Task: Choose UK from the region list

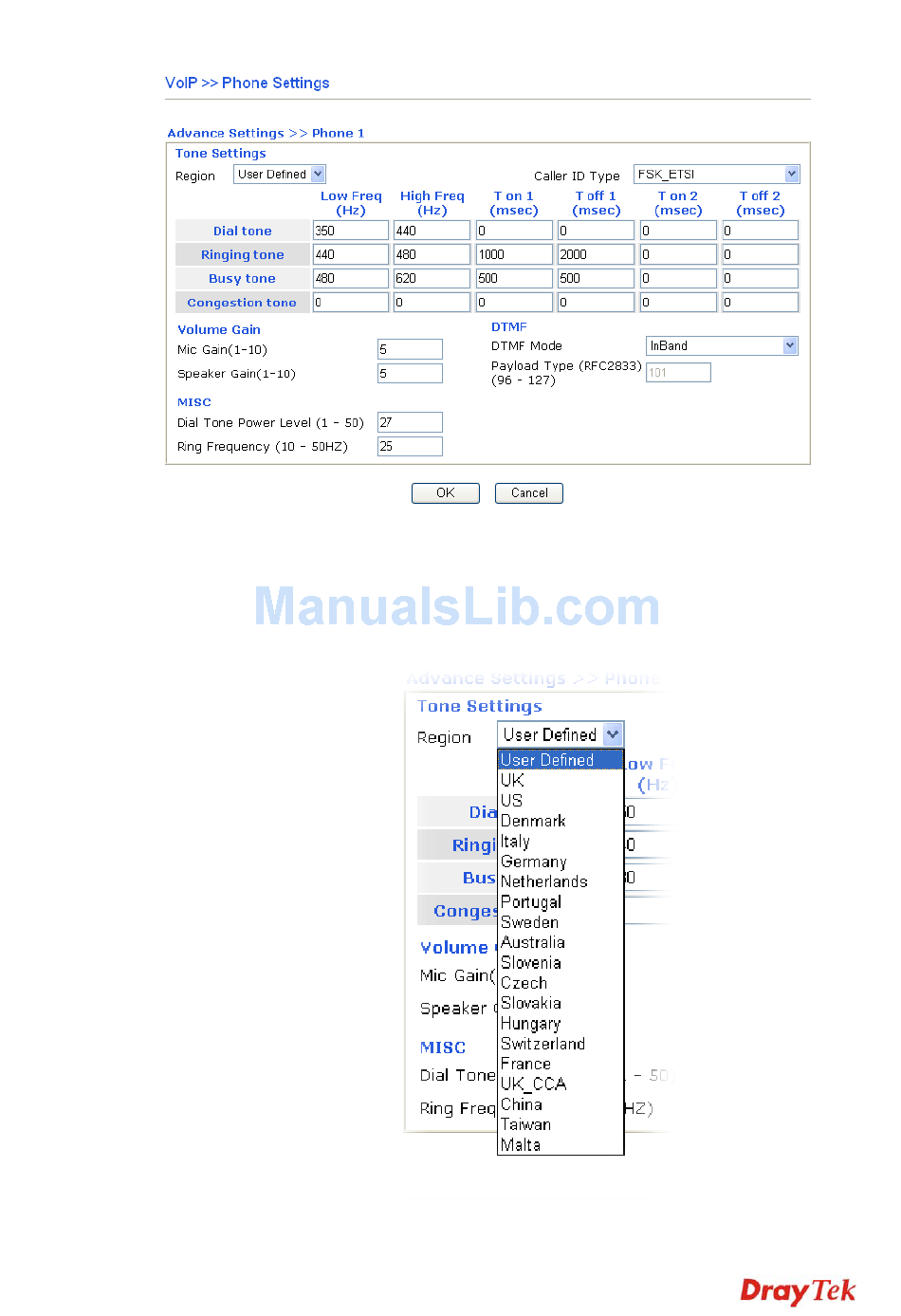Action: 561,780
